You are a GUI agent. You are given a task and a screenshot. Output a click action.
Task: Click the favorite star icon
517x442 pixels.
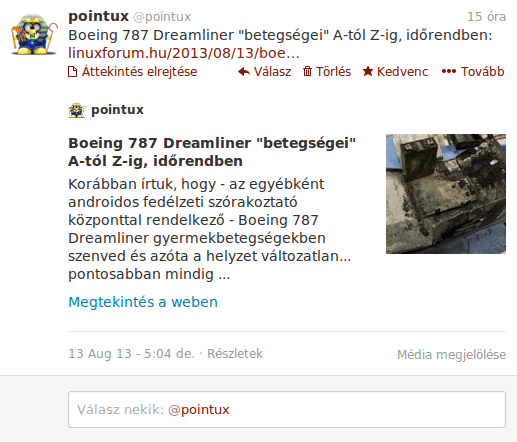pos(368,71)
